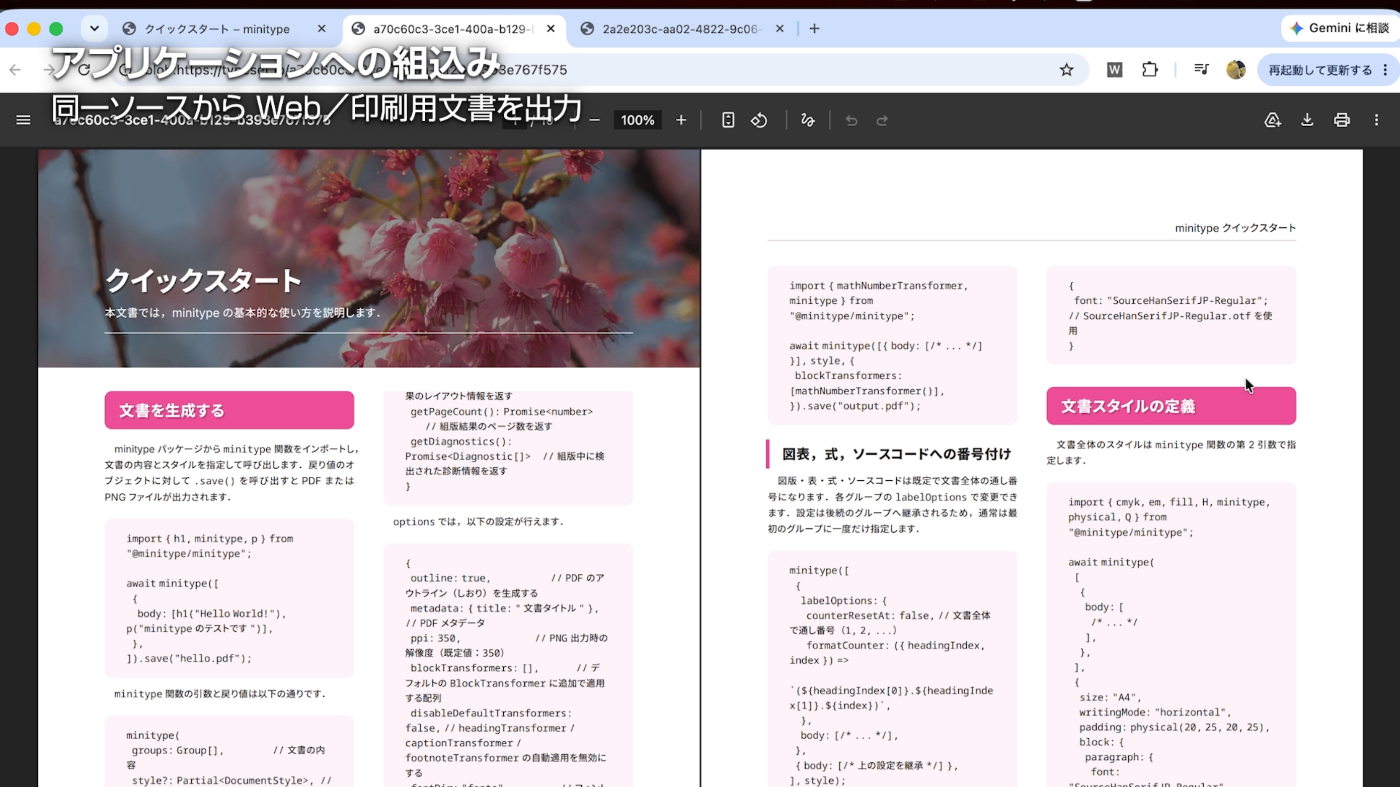Save the PDF to Google Drive
Image resolution: width=1400 pixels, height=787 pixels.
1273,120
